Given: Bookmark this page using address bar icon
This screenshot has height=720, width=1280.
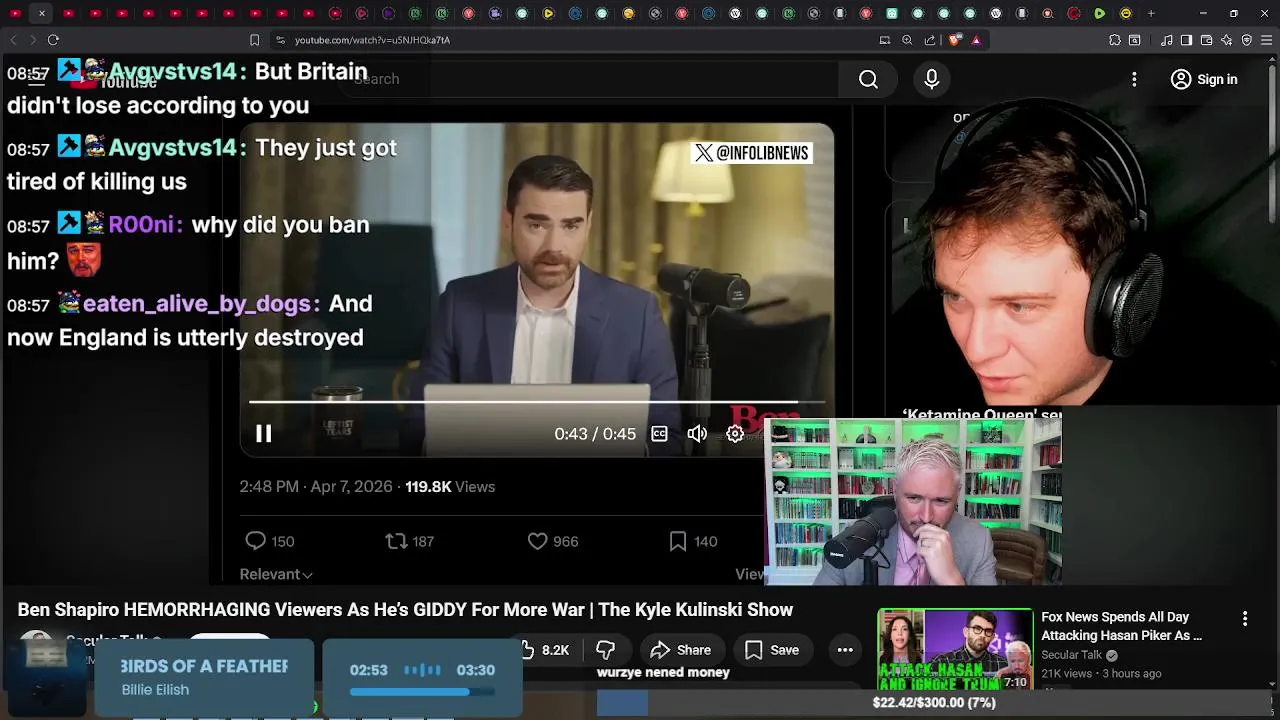Looking at the screenshot, I should click(254, 40).
